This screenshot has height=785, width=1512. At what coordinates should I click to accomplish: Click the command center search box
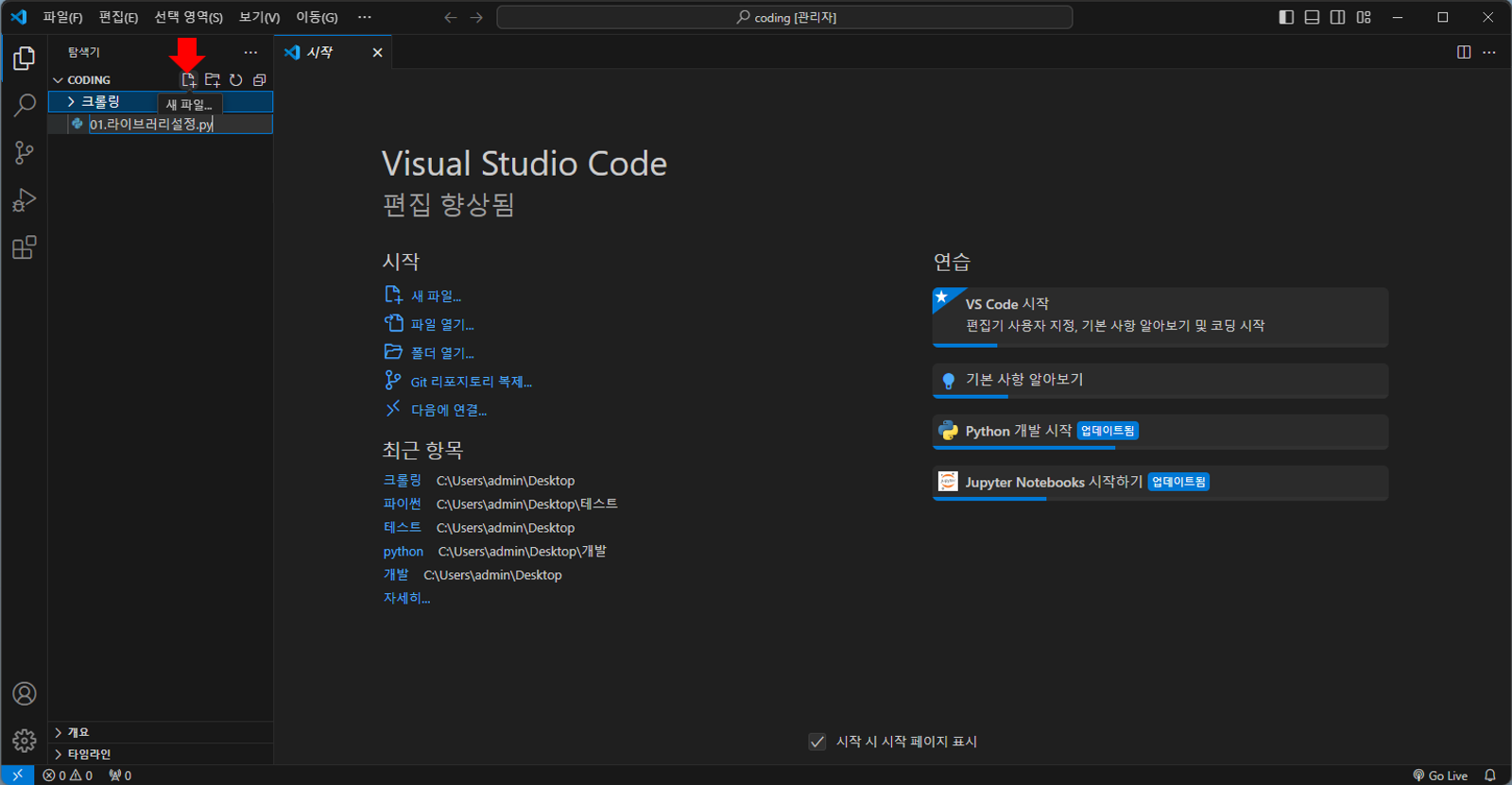pyautogui.click(x=784, y=18)
